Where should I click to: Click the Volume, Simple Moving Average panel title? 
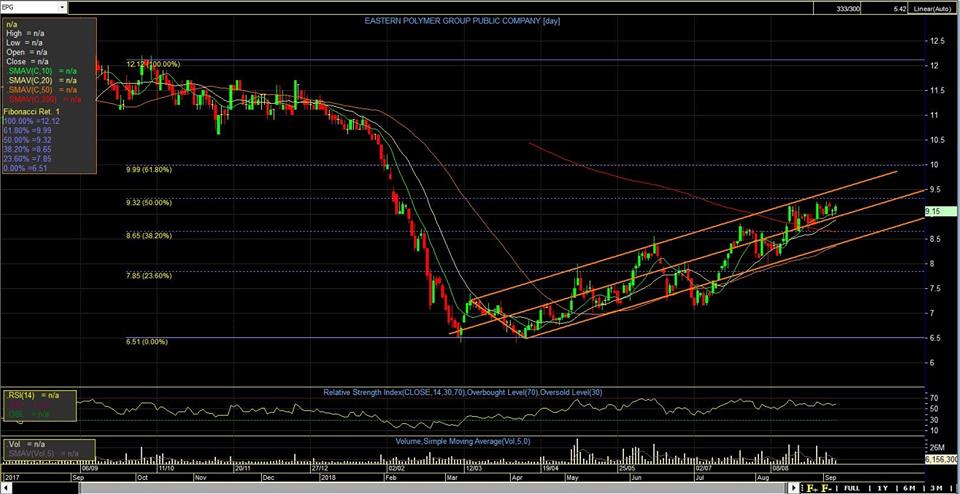pyautogui.click(x=462, y=441)
